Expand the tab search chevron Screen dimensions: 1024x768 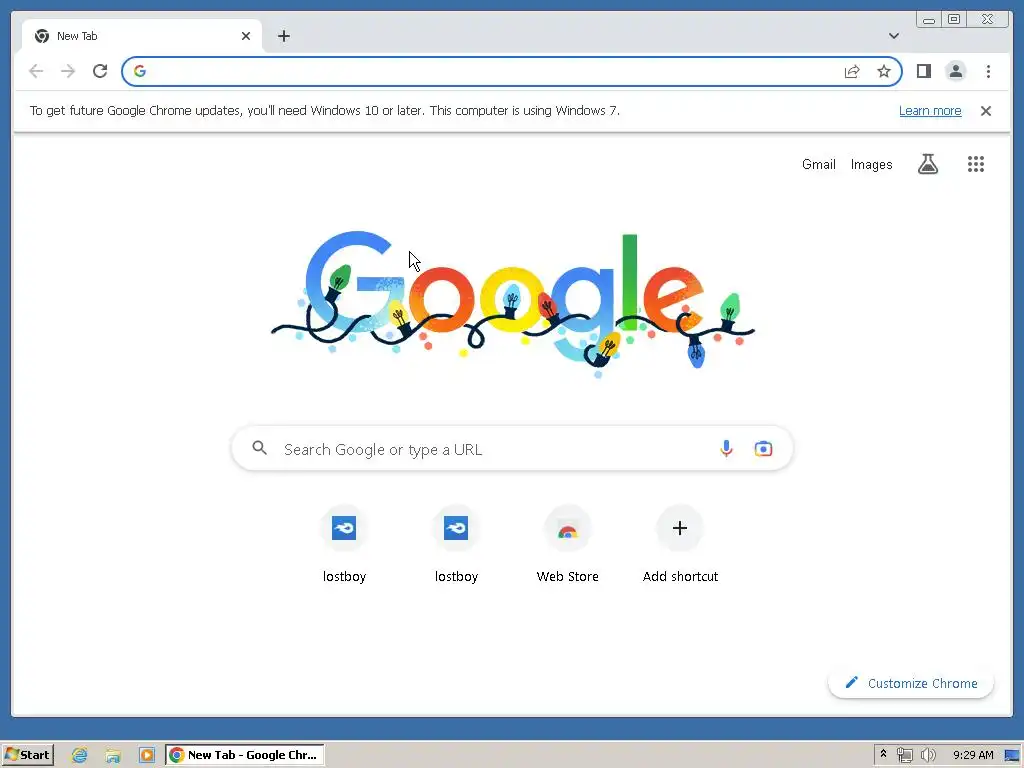point(893,36)
